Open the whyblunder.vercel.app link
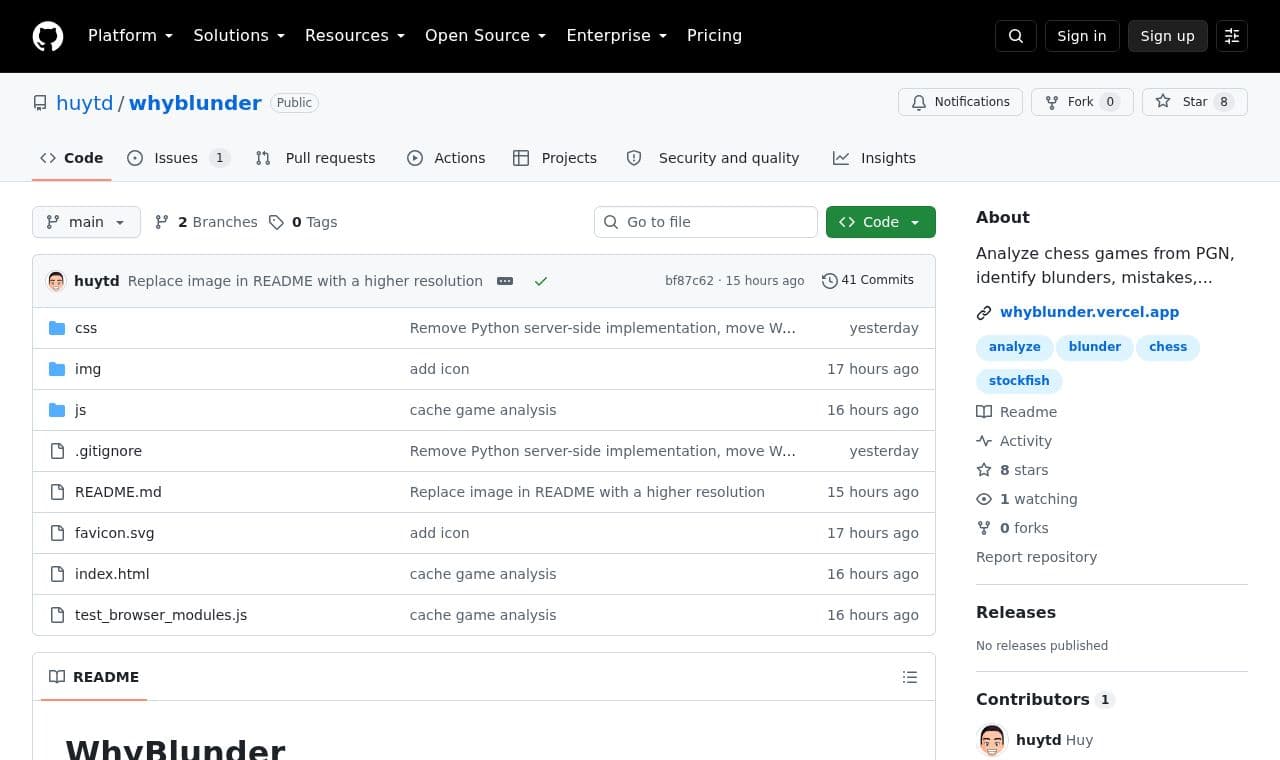The image size is (1280, 760). [x=1089, y=312]
